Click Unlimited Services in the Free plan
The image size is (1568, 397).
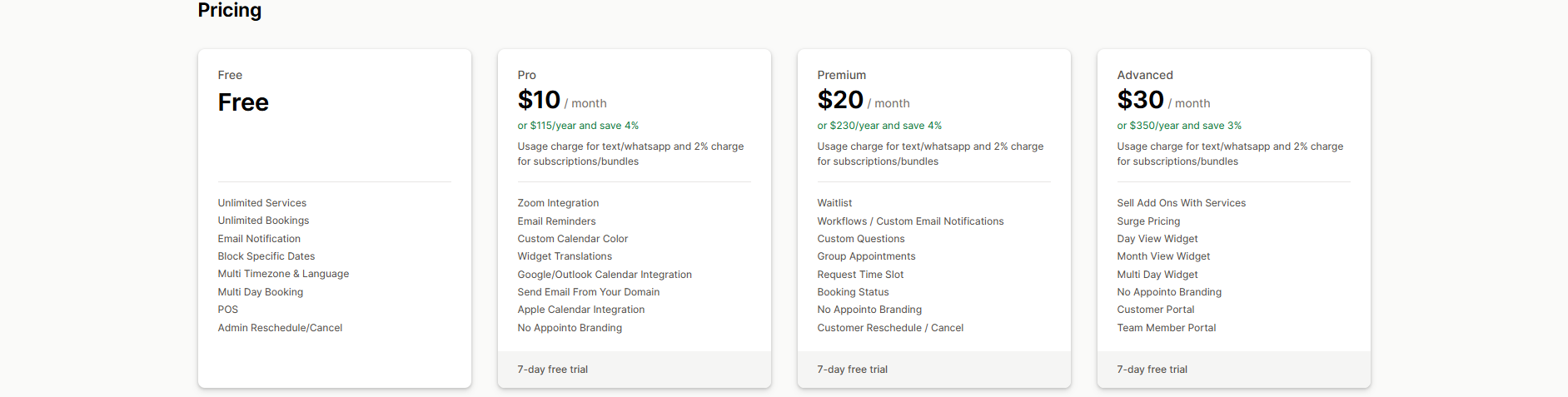coord(262,203)
